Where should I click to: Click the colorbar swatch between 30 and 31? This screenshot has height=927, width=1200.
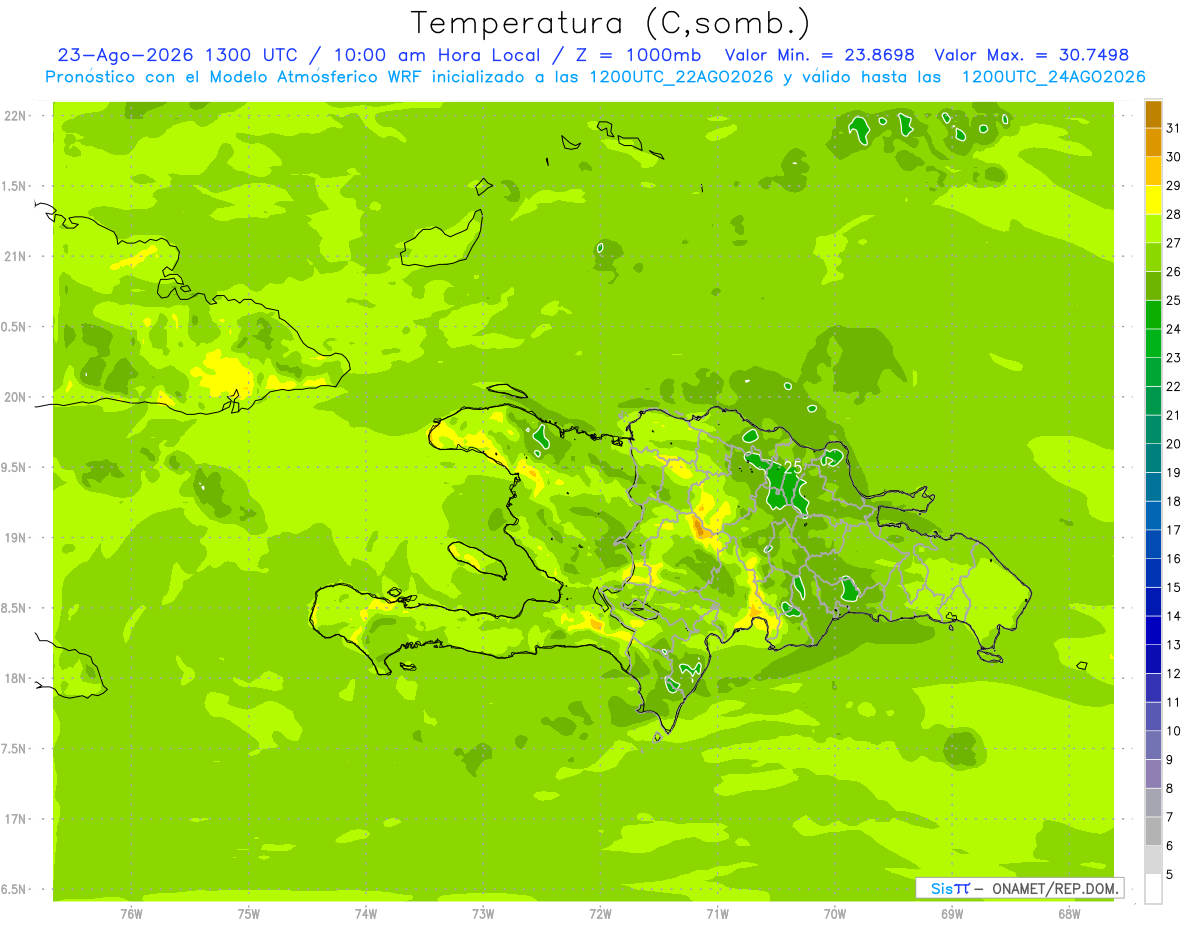[x=1153, y=143]
